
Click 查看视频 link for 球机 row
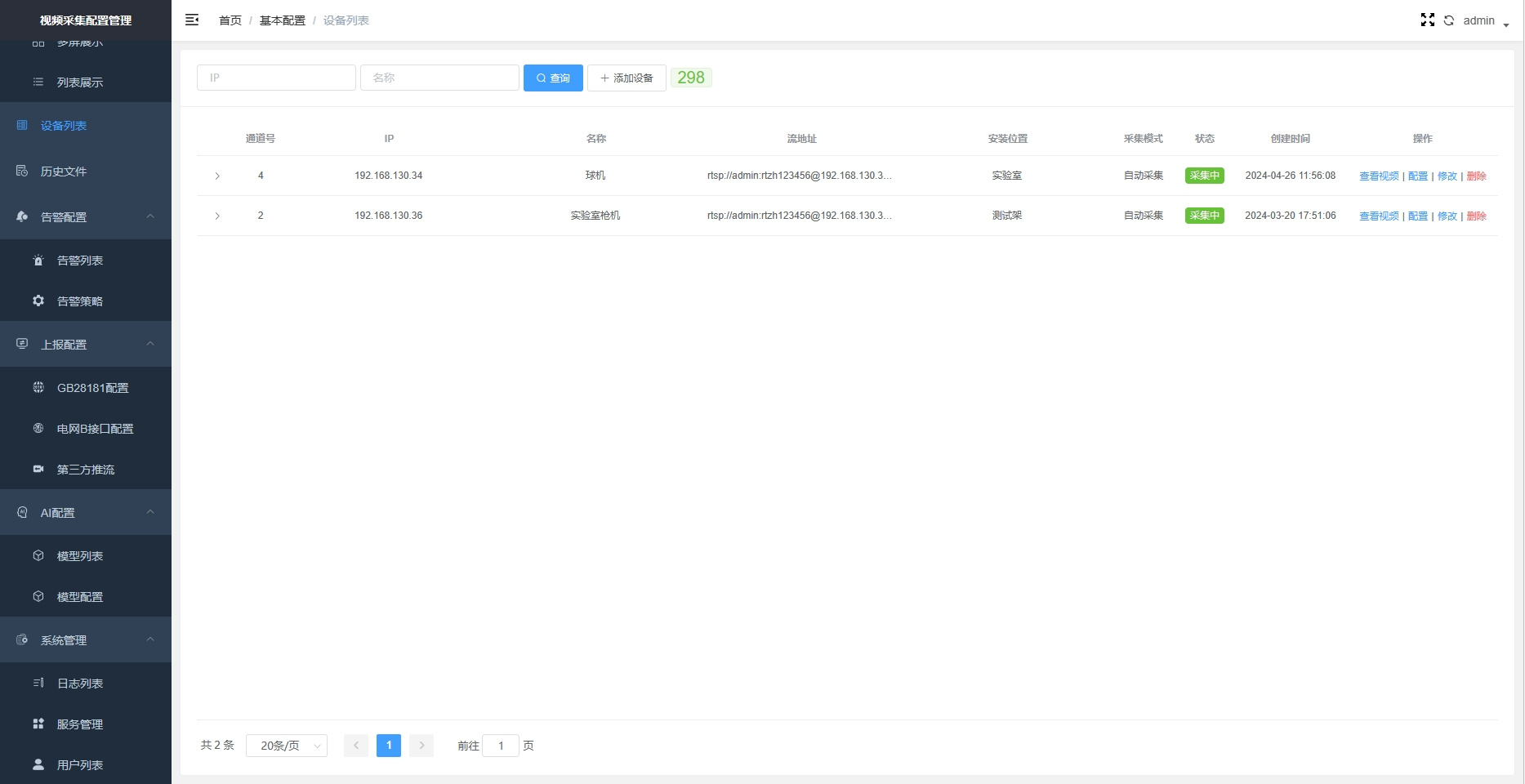click(1378, 176)
